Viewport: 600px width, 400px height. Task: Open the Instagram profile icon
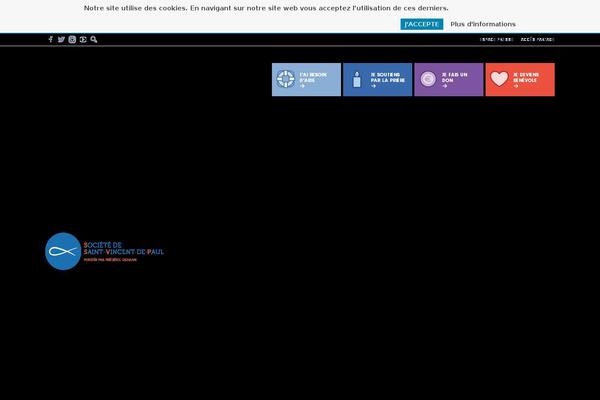72,39
